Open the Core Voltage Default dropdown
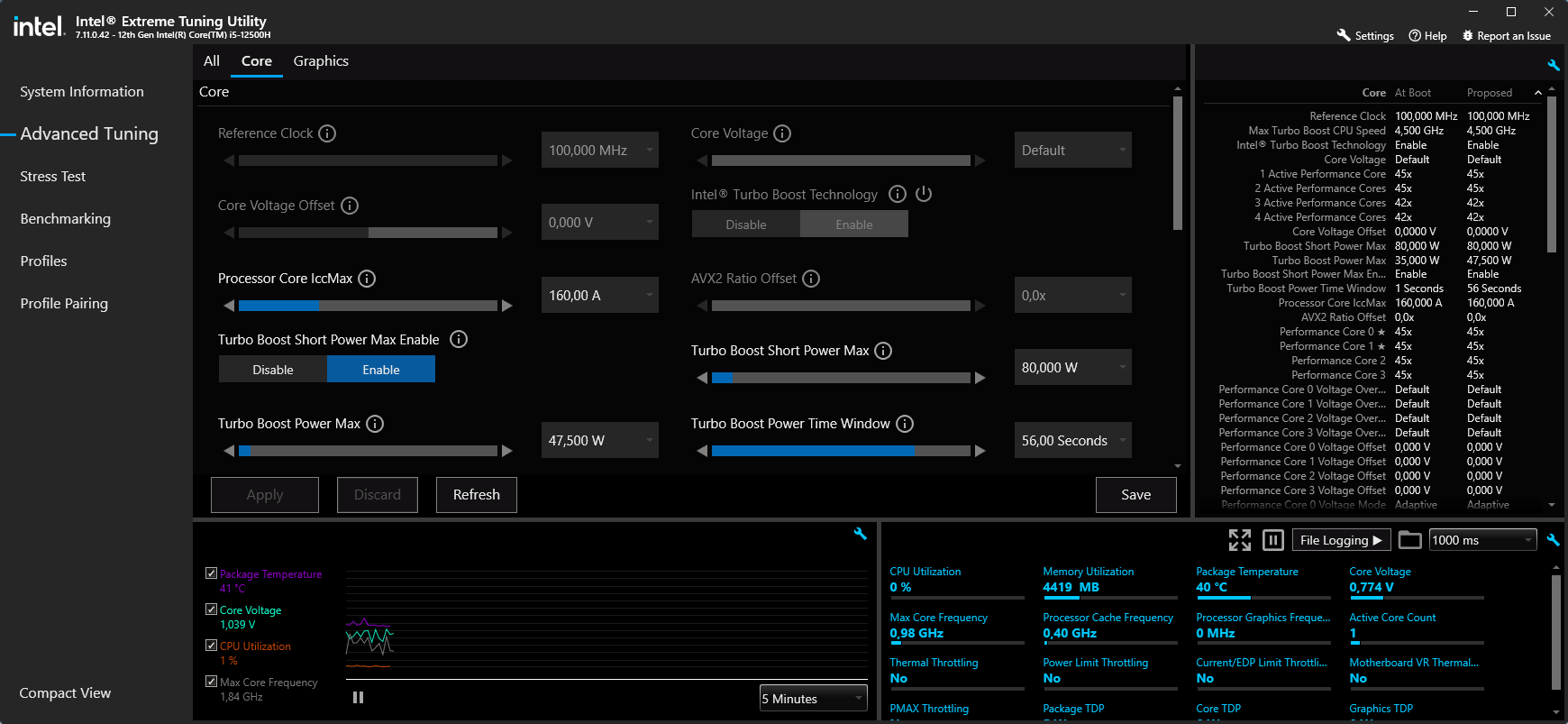This screenshot has width=1568, height=724. tap(1073, 150)
